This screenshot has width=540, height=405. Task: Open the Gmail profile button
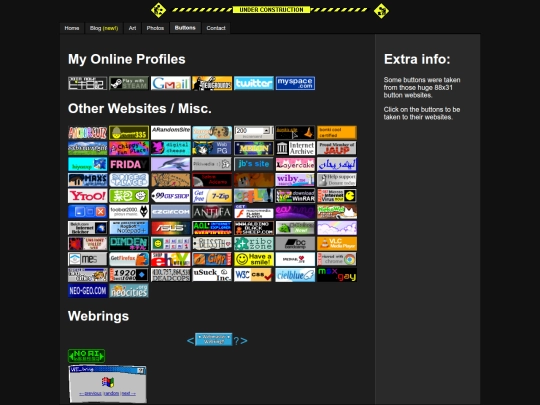[170, 83]
